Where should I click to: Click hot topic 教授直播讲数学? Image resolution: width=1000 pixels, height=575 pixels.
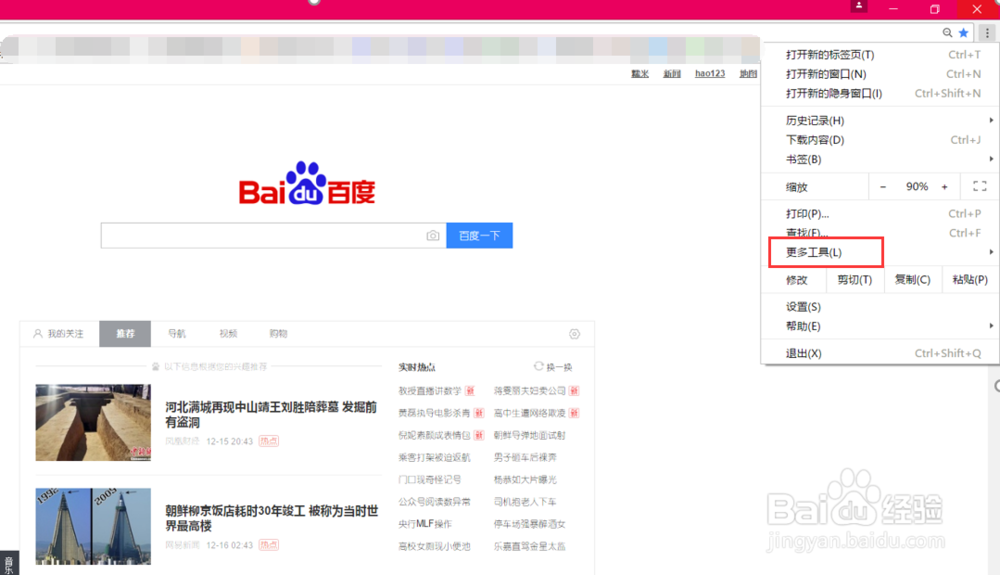[430, 391]
